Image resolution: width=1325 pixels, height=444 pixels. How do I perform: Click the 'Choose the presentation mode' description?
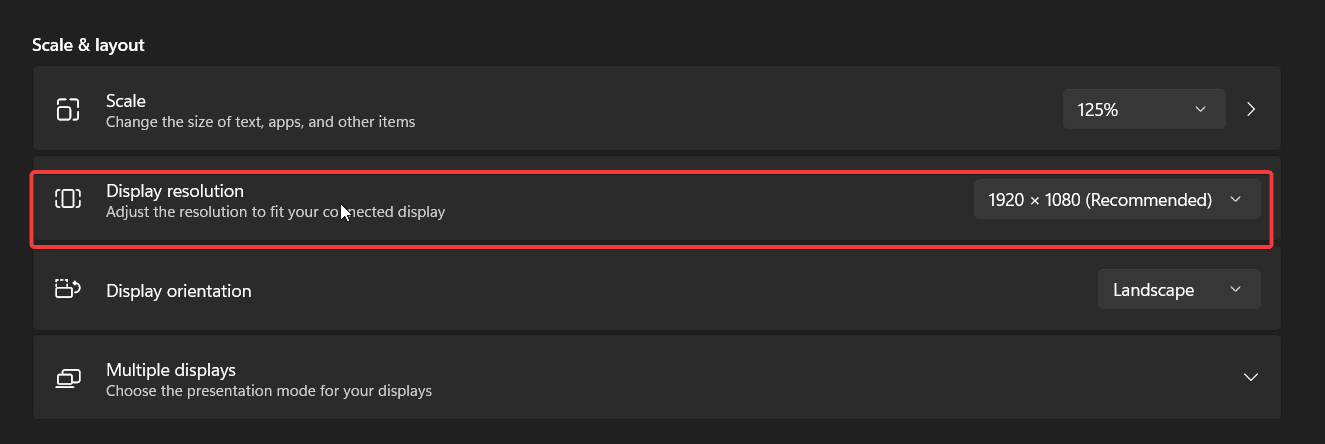269,391
